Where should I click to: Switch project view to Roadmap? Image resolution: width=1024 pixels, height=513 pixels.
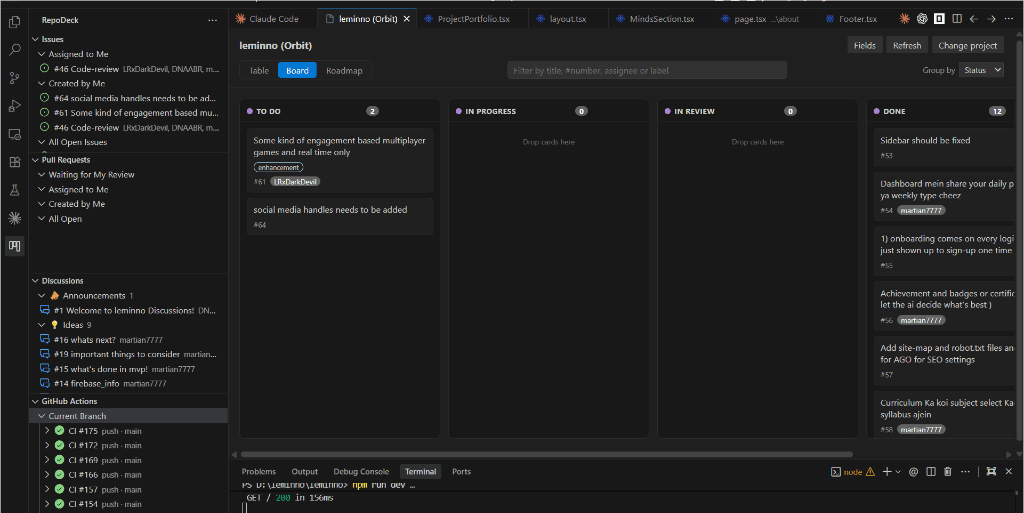click(344, 70)
